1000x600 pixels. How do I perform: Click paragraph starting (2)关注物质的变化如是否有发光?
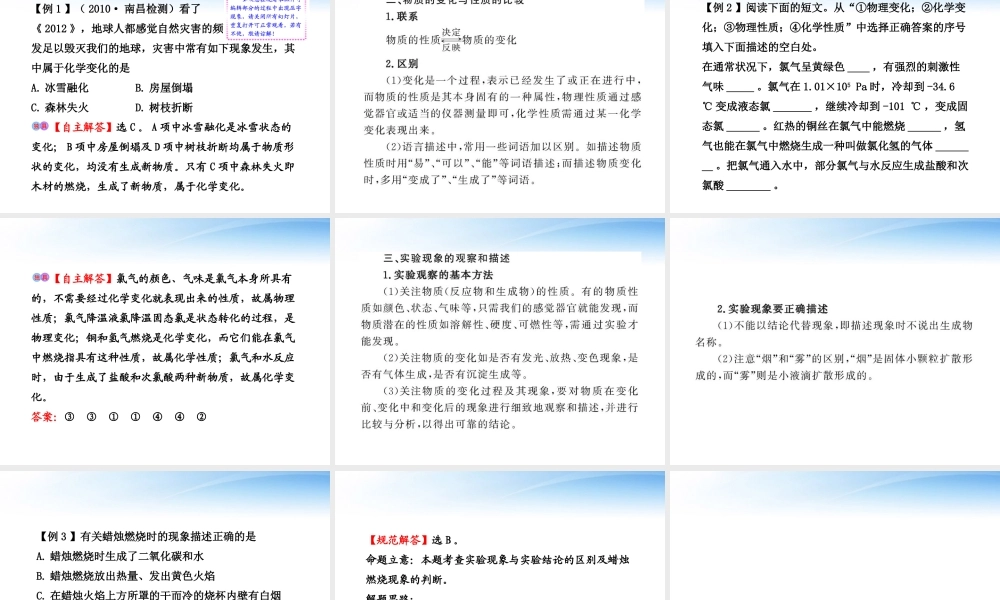click(x=500, y=366)
